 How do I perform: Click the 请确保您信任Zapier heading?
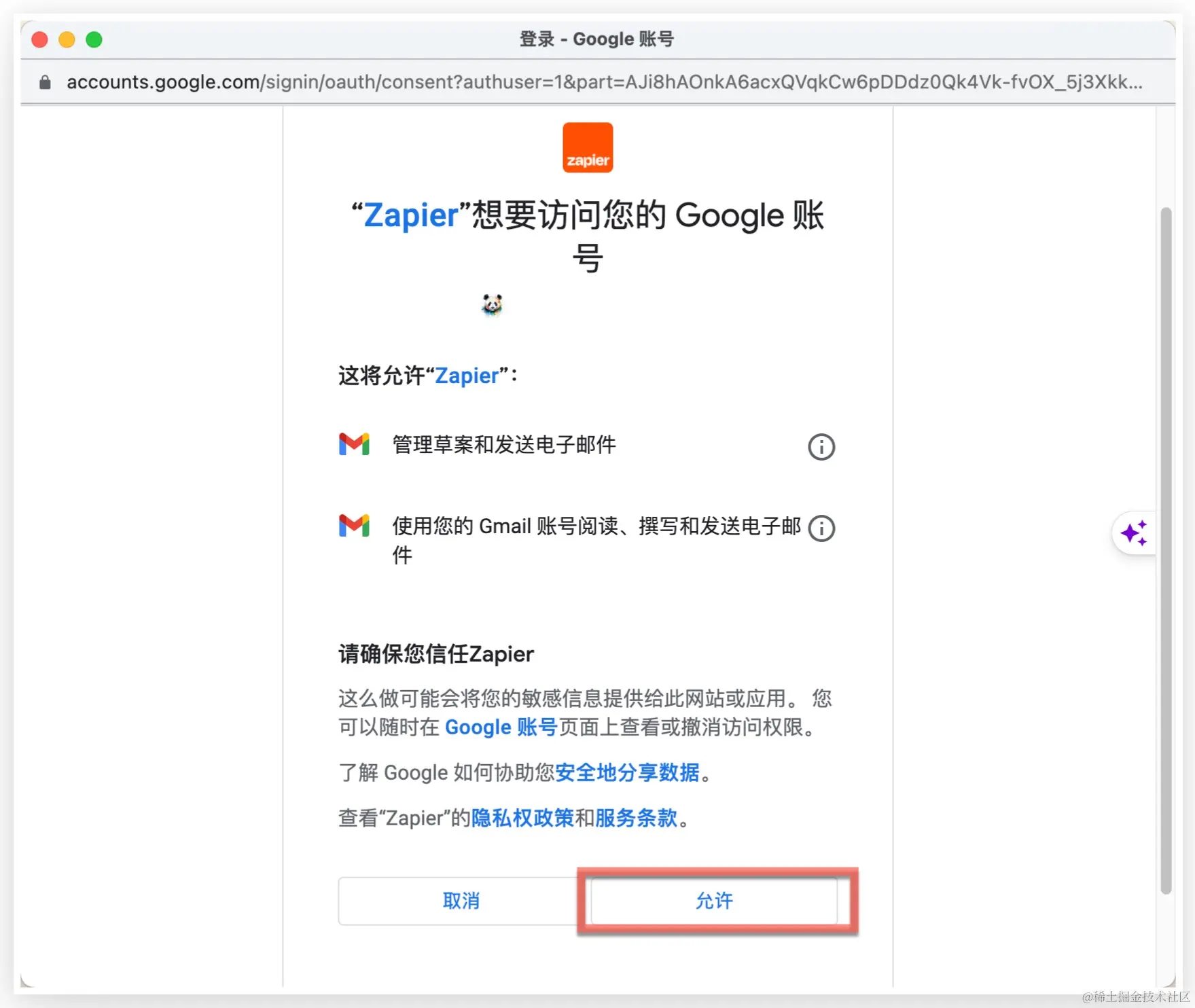pyautogui.click(x=436, y=654)
